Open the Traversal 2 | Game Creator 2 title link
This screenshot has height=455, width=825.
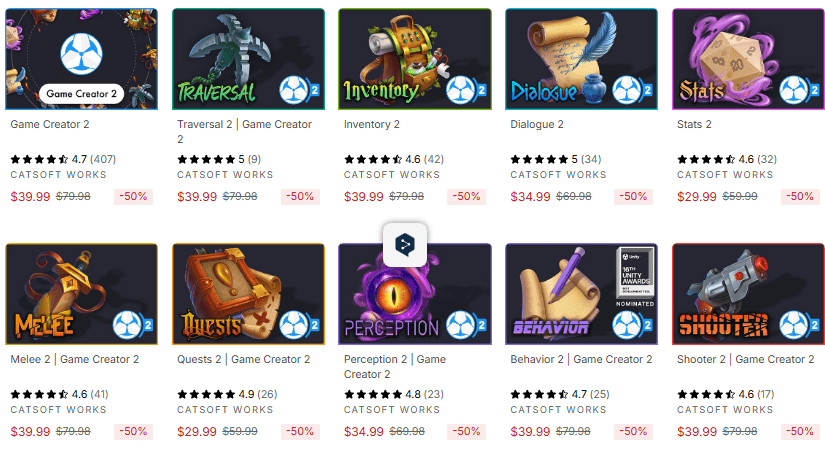click(244, 132)
